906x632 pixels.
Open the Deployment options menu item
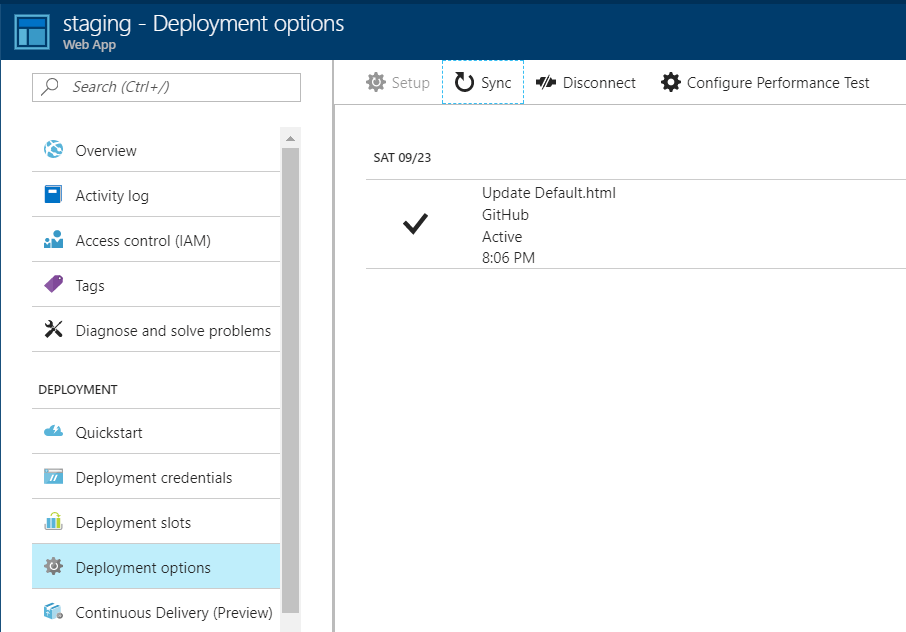(143, 567)
